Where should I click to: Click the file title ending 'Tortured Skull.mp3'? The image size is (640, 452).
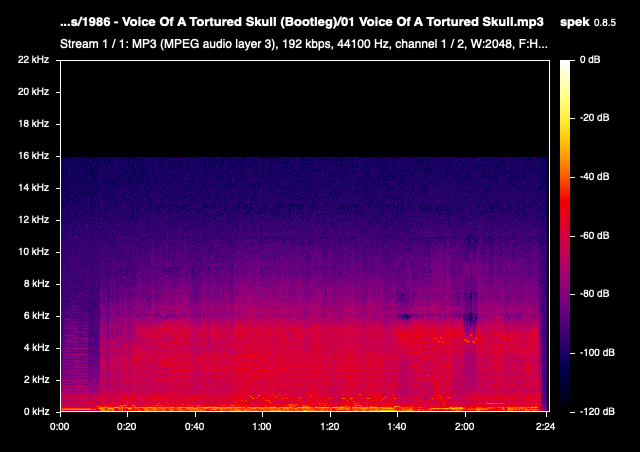click(x=302, y=22)
